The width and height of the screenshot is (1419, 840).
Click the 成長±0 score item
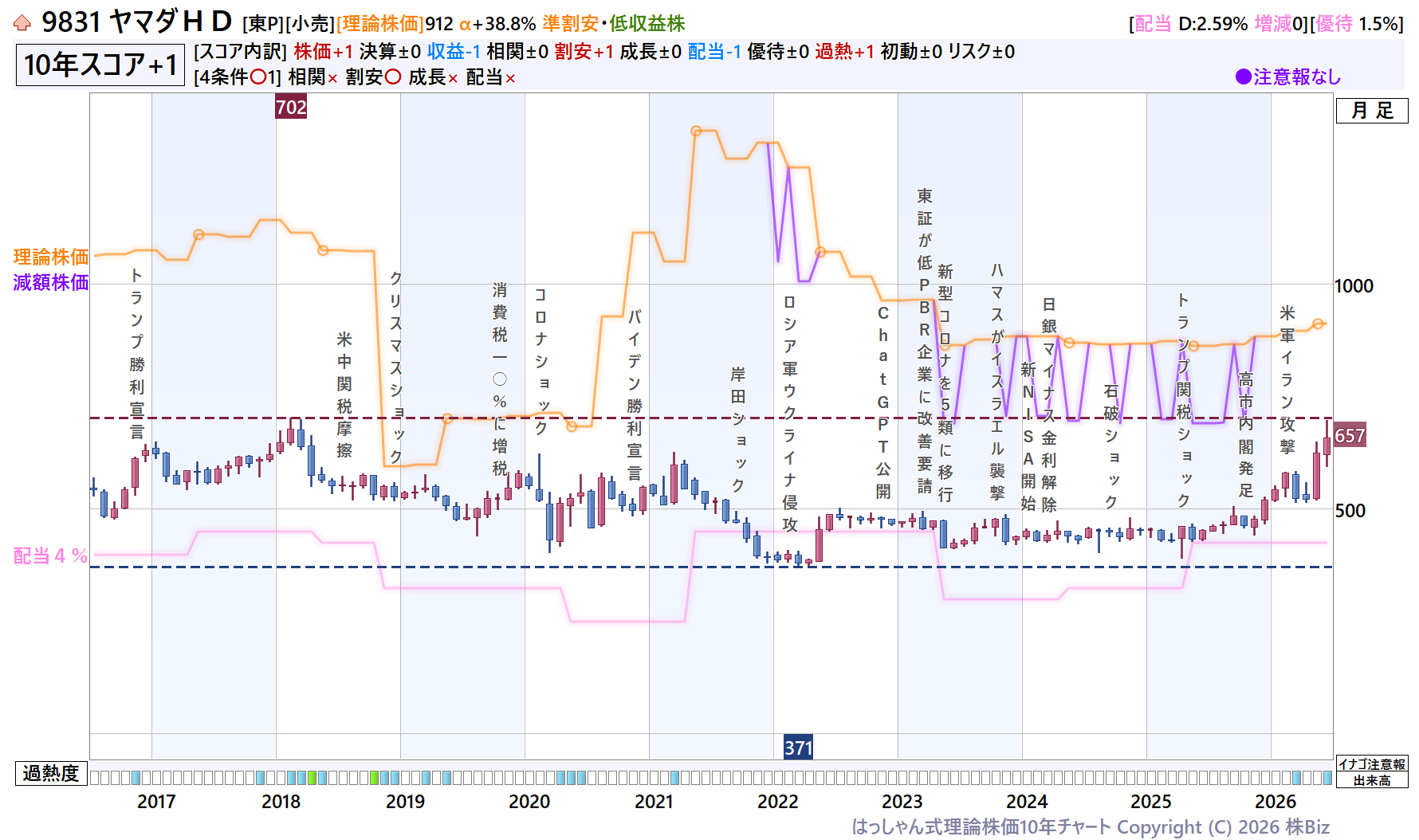[651, 52]
